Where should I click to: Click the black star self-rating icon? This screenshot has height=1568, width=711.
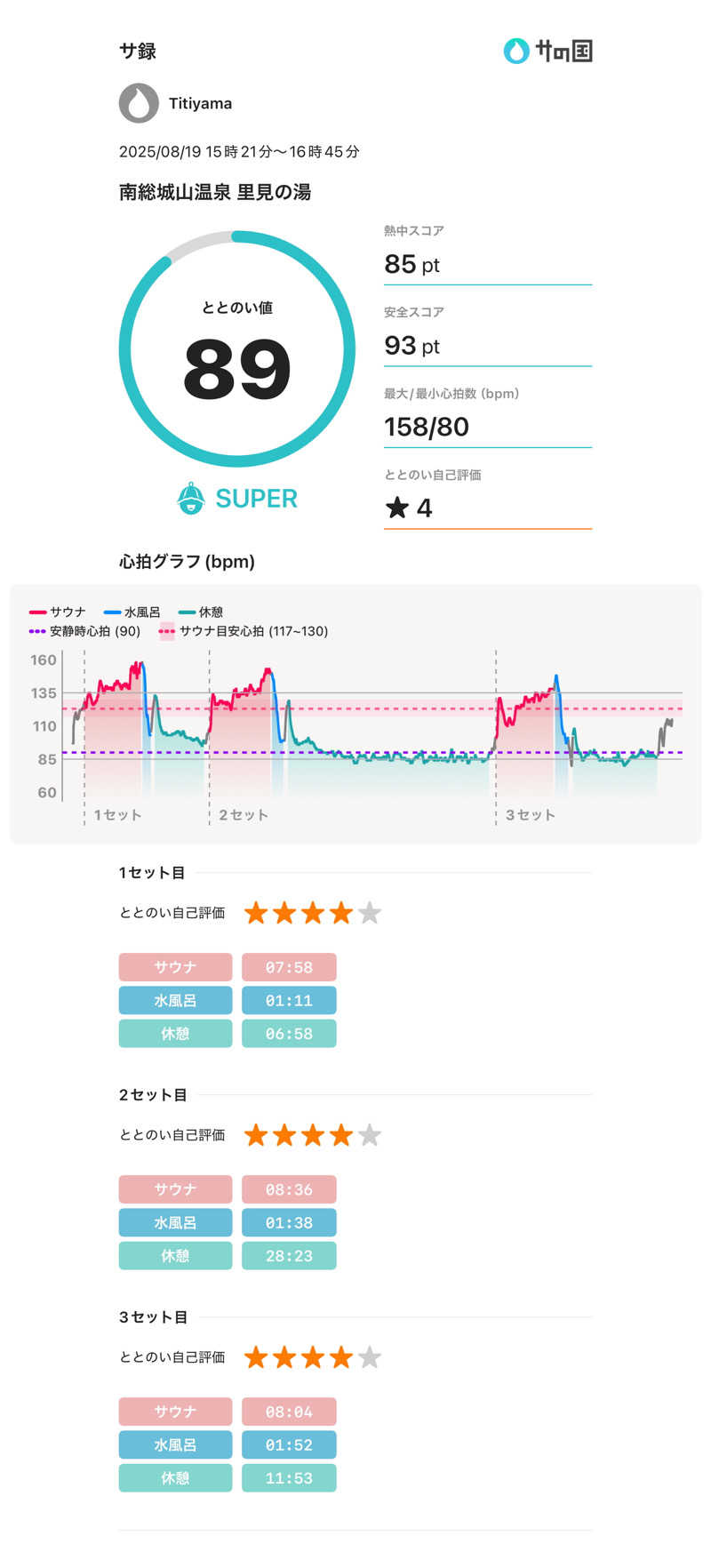pyautogui.click(x=397, y=508)
